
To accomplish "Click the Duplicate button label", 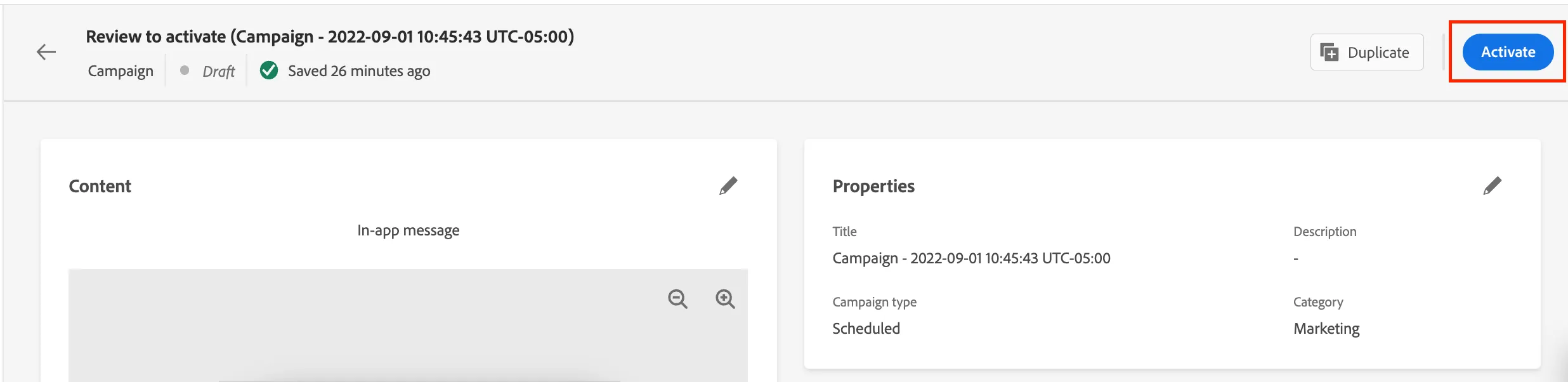I will point(1378,53).
